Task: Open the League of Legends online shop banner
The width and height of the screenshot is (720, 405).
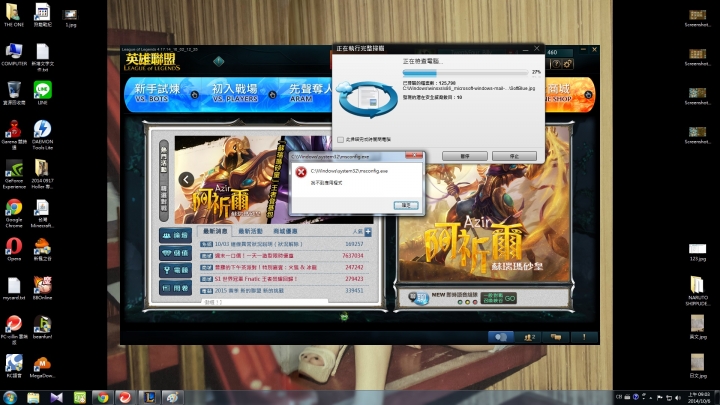Action: tap(569, 94)
